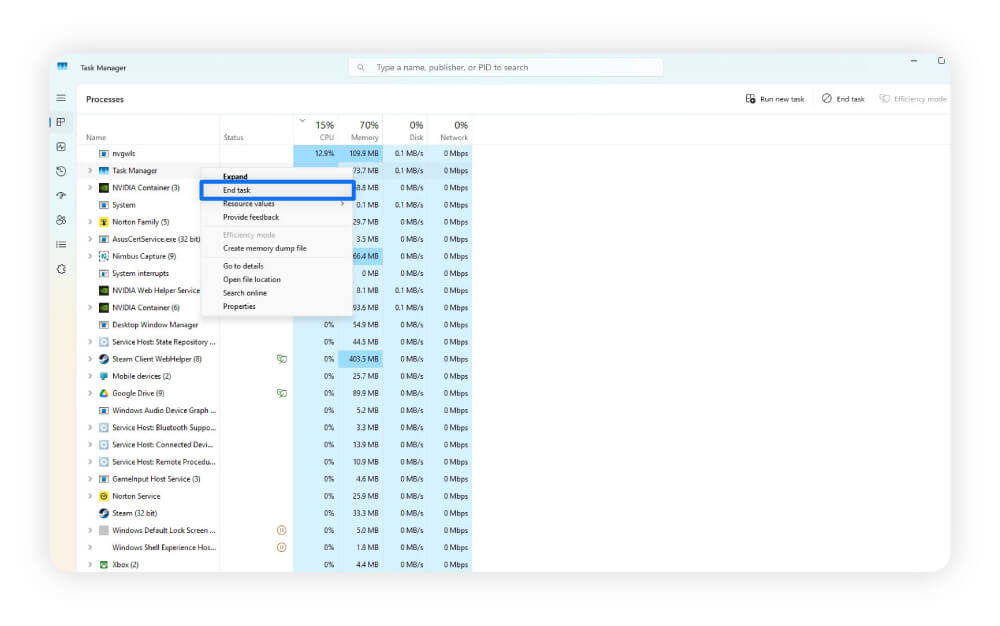This screenshot has width=1000, height=626.
Task: Click the 403.5 MB memory cell
Action: tap(361, 359)
